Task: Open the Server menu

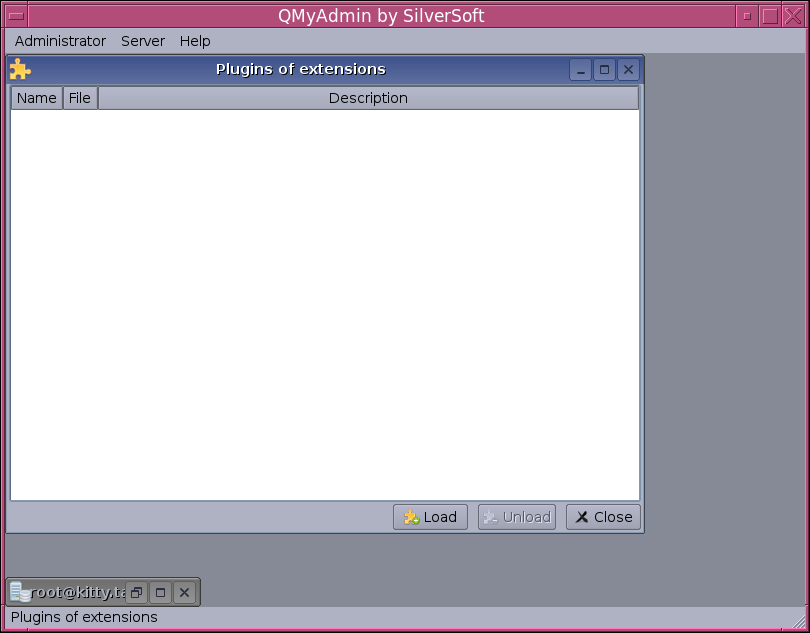Action: point(143,41)
